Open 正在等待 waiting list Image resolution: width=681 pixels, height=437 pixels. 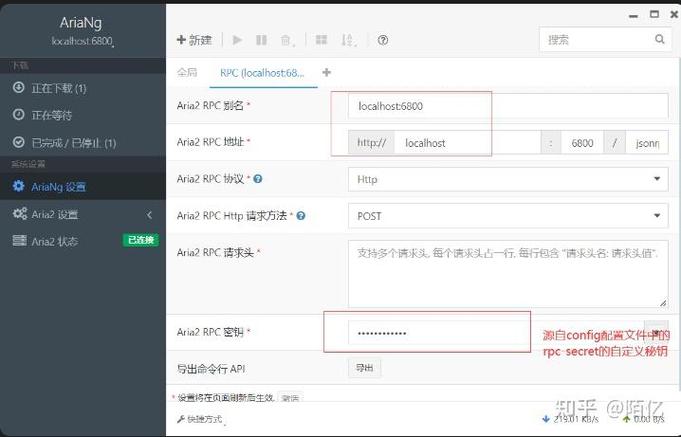tap(83, 115)
